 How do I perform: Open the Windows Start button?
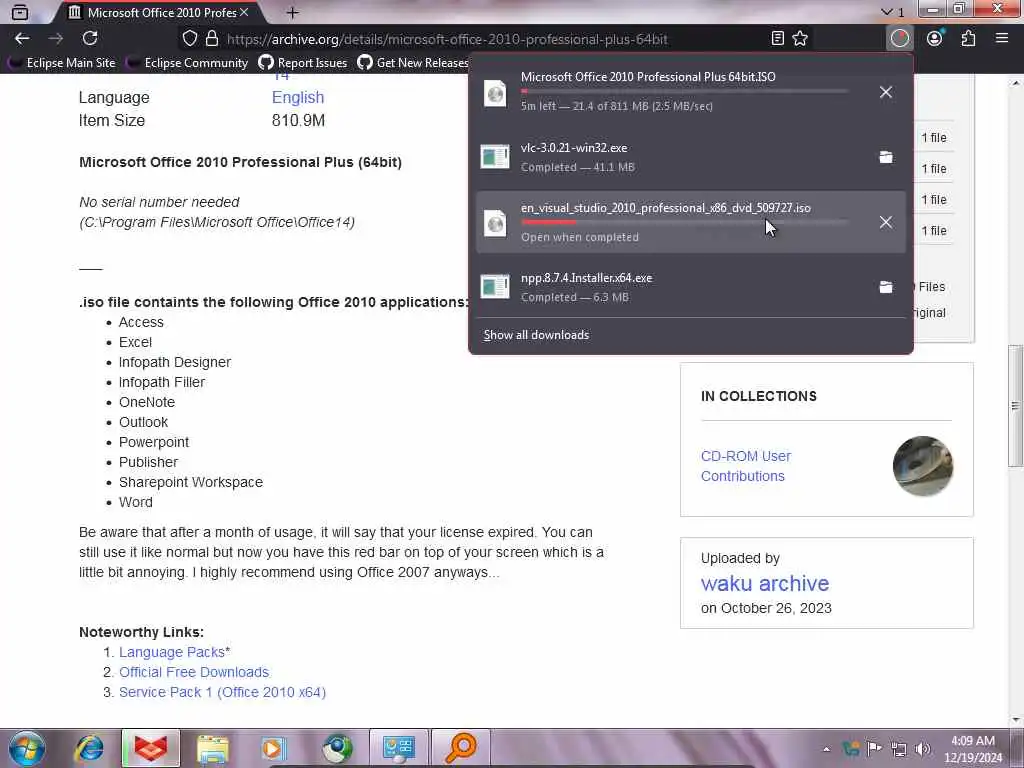(x=27, y=748)
